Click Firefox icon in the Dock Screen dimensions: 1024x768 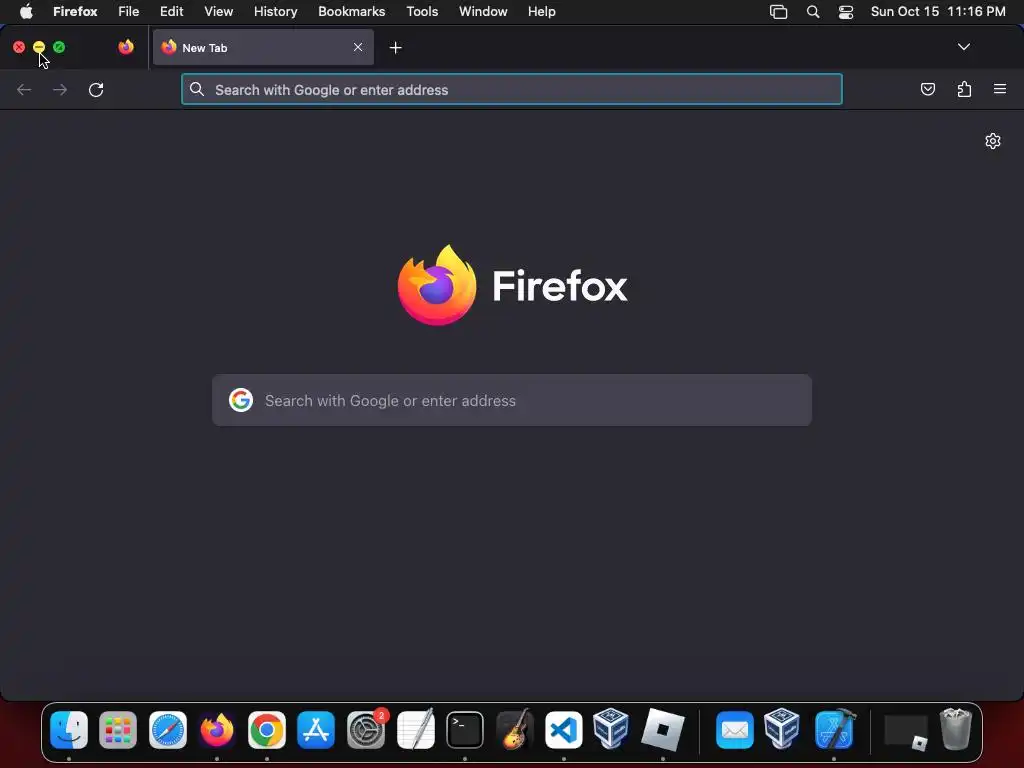tap(217, 729)
